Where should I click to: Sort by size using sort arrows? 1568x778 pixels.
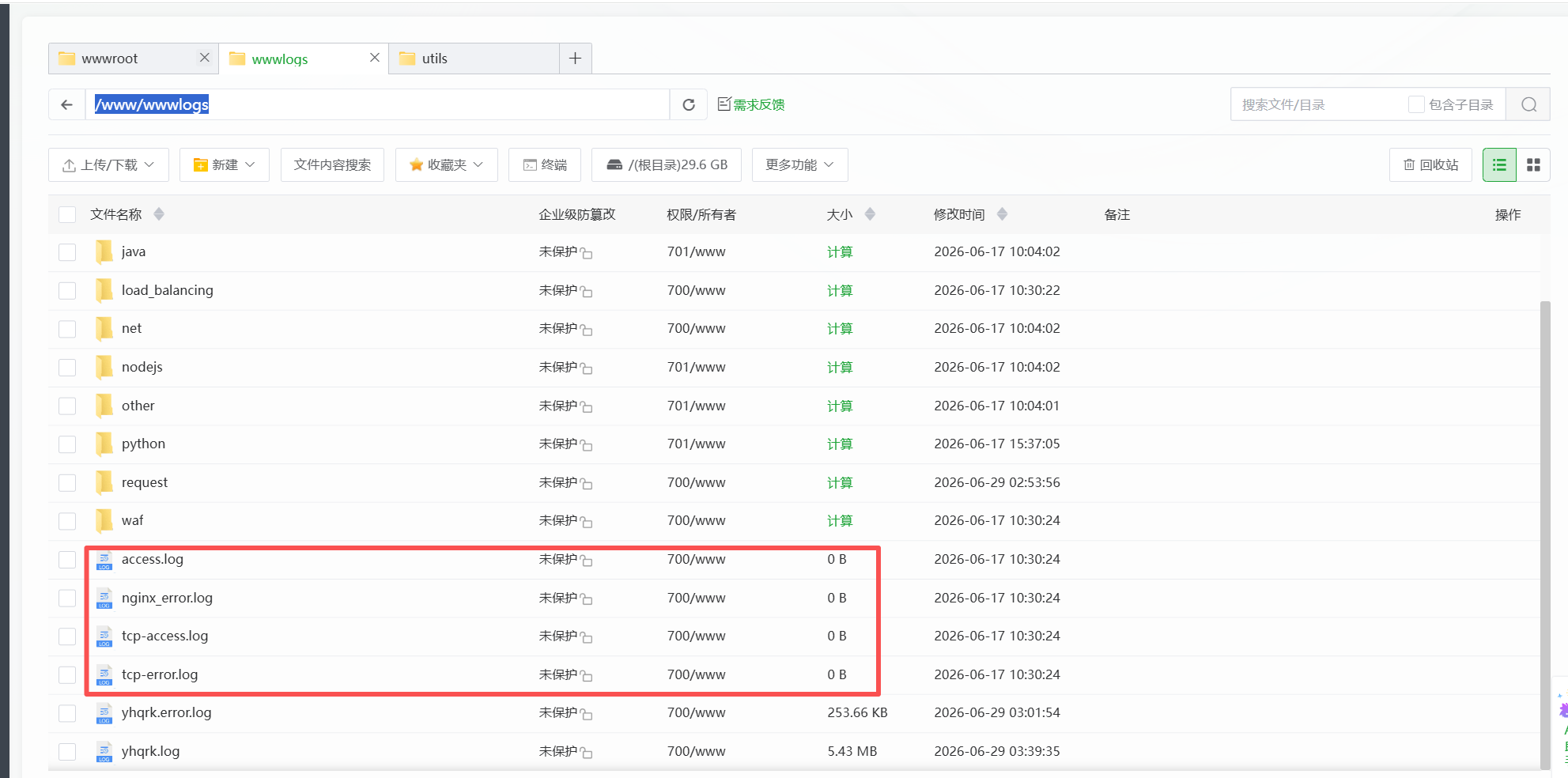coord(870,214)
